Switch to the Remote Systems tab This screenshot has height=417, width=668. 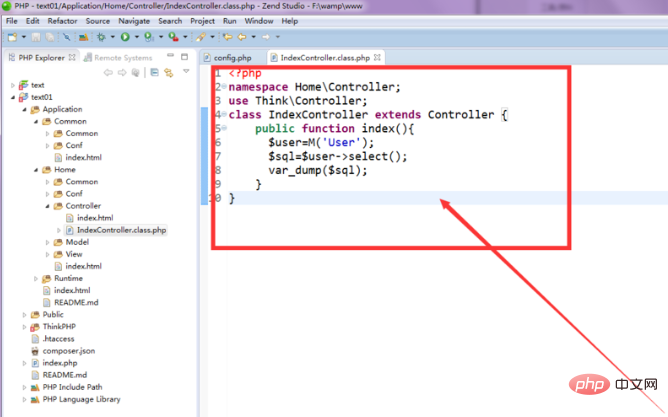pos(121,58)
